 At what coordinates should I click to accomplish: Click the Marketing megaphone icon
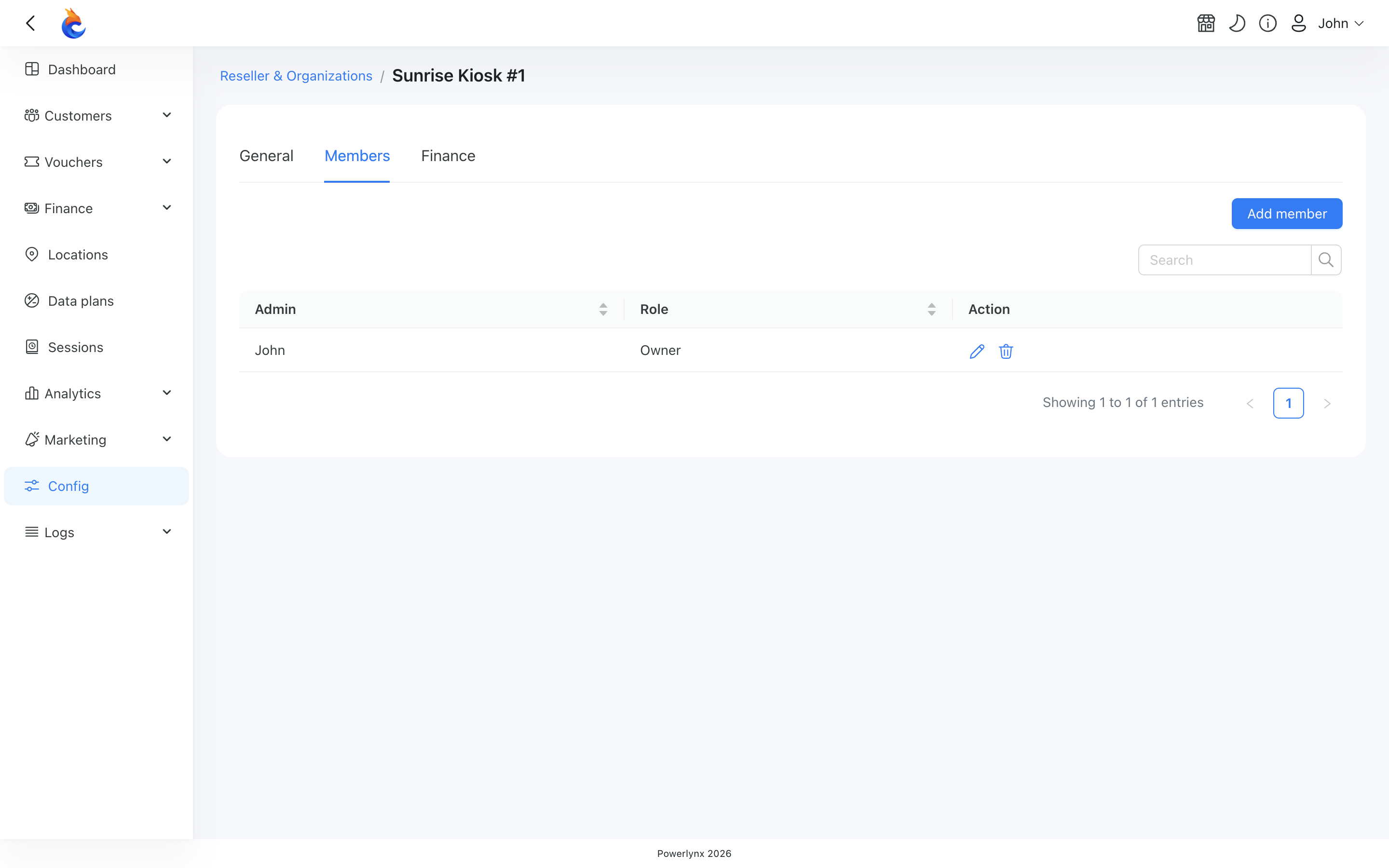point(31,440)
